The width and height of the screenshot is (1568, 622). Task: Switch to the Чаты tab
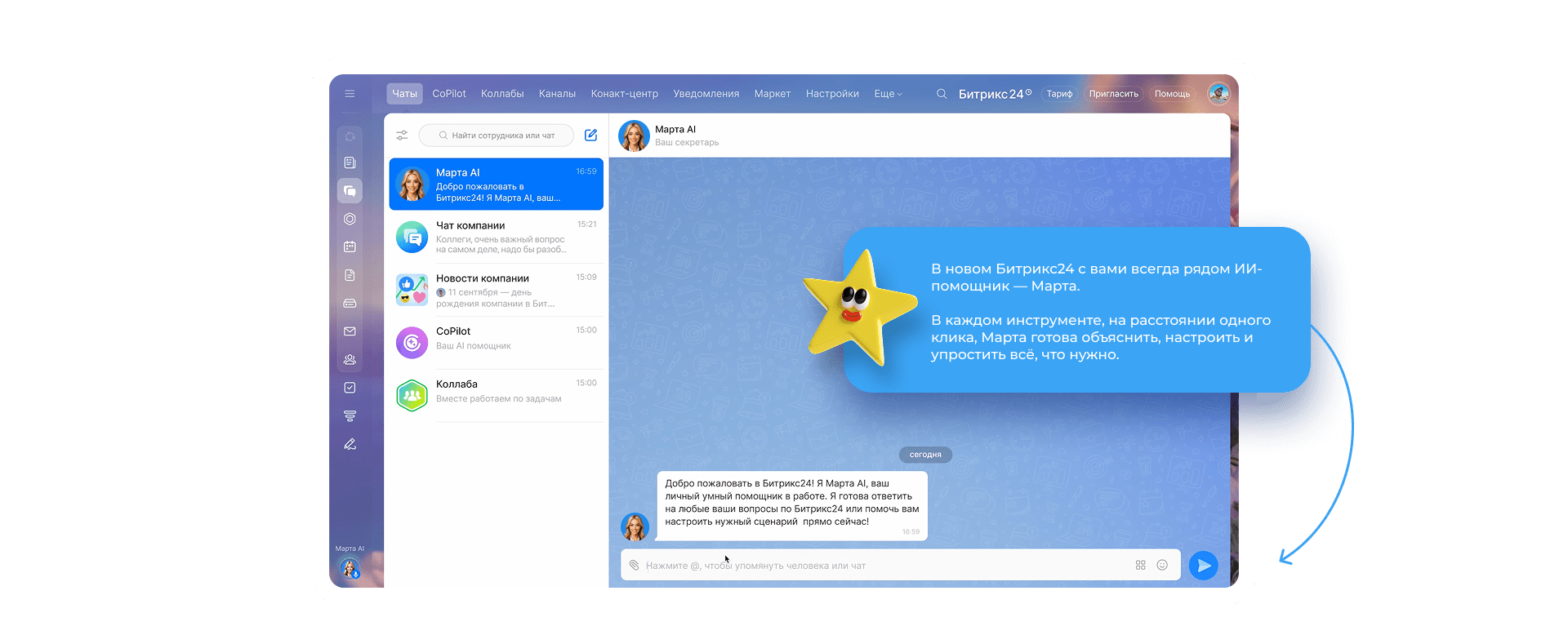click(404, 94)
